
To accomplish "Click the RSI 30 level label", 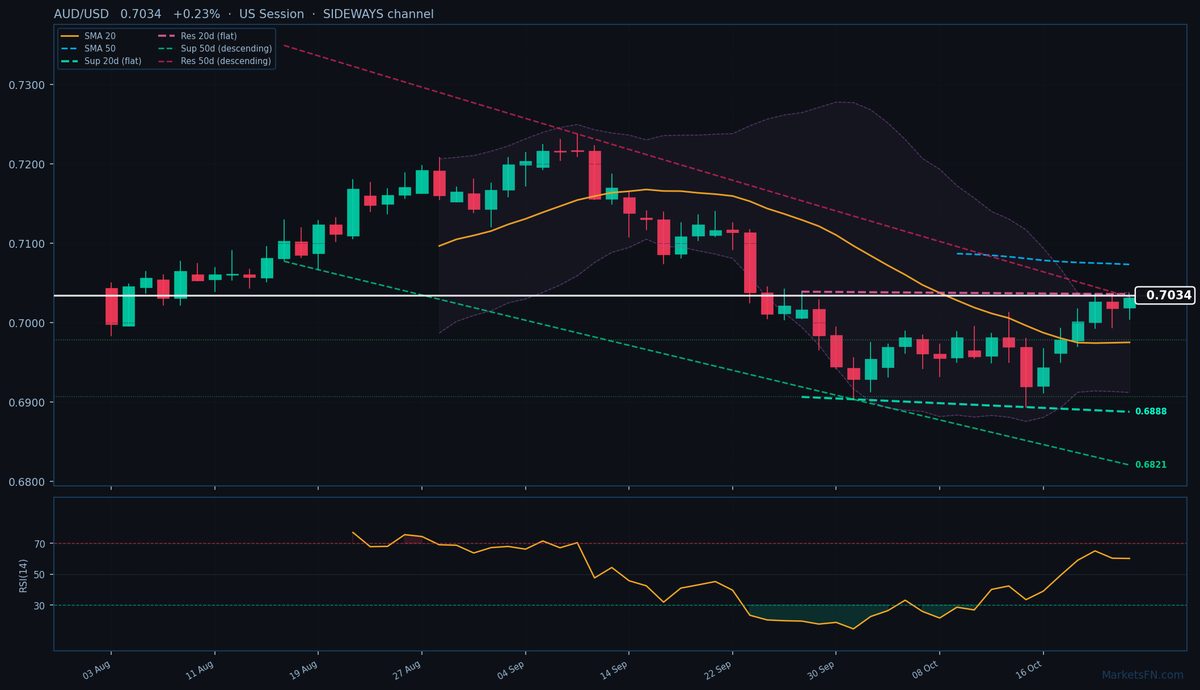I will click(40, 606).
